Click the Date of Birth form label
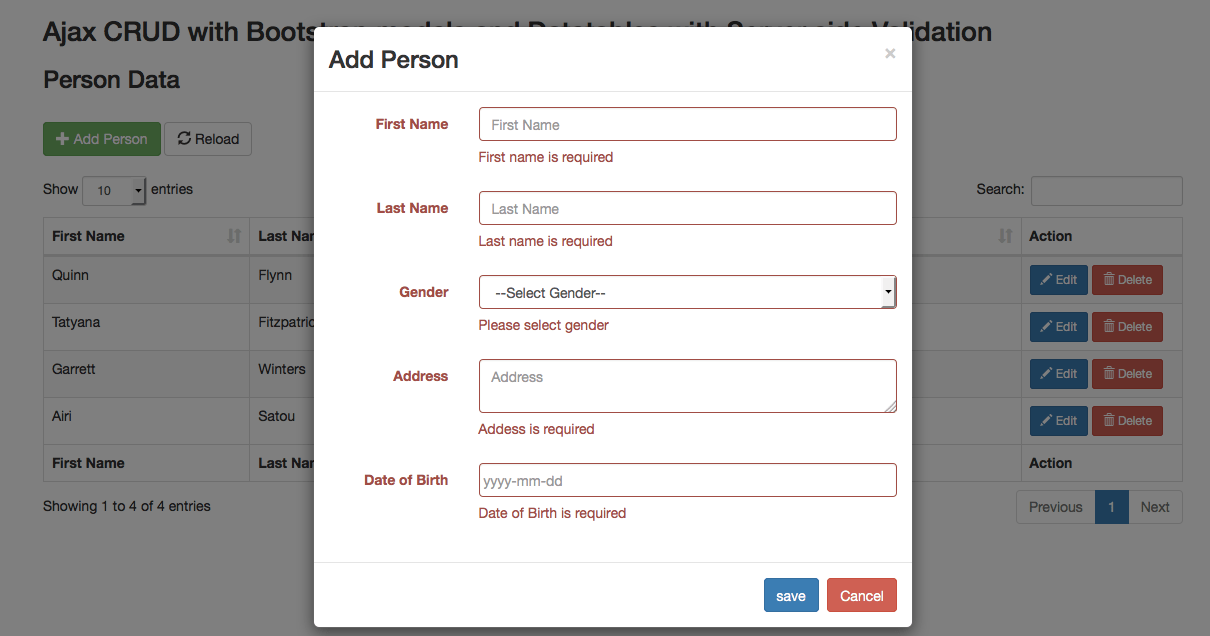 coord(406,480)
